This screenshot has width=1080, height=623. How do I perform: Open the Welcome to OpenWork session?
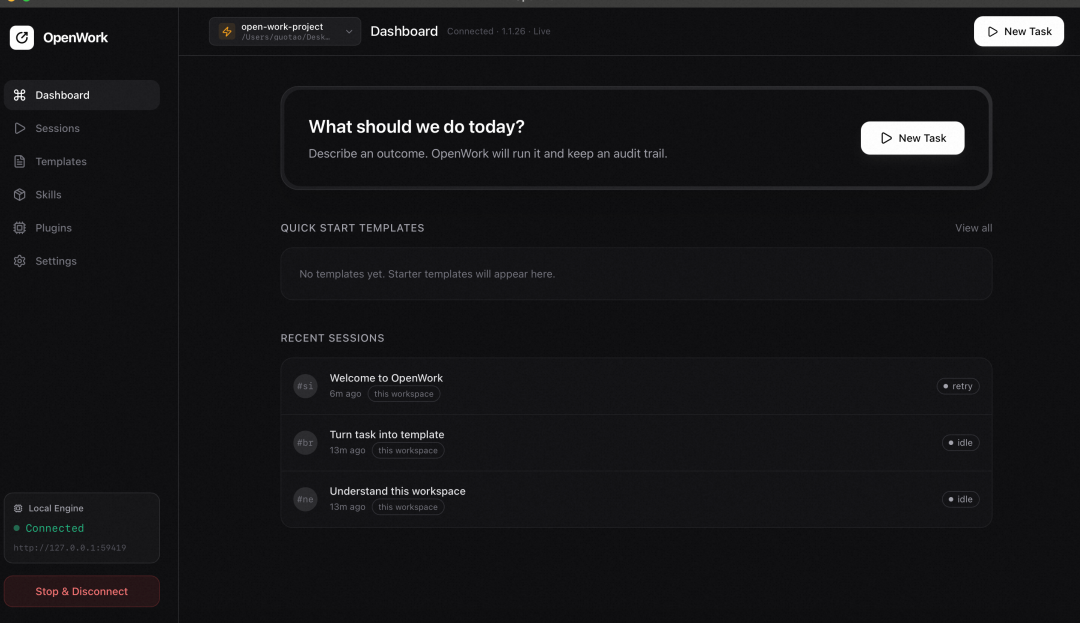tap(386, 378)
